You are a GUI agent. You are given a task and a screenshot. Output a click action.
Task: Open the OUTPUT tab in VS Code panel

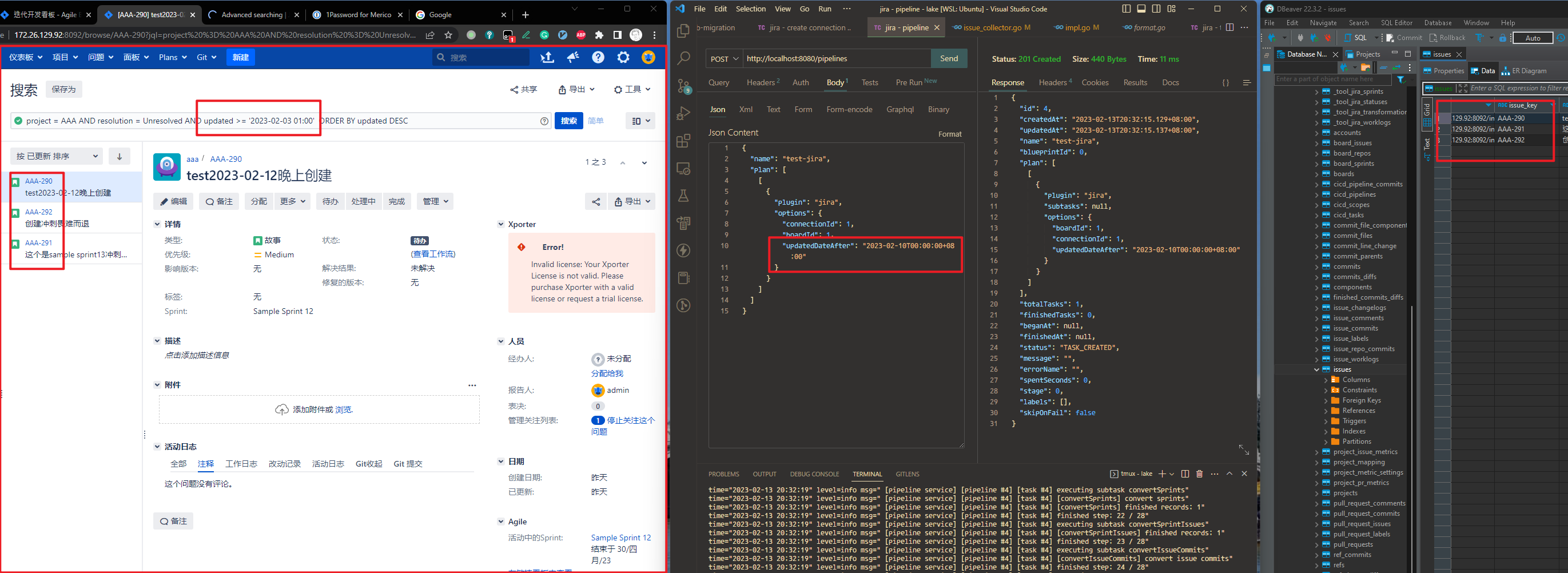click(765, 473)
